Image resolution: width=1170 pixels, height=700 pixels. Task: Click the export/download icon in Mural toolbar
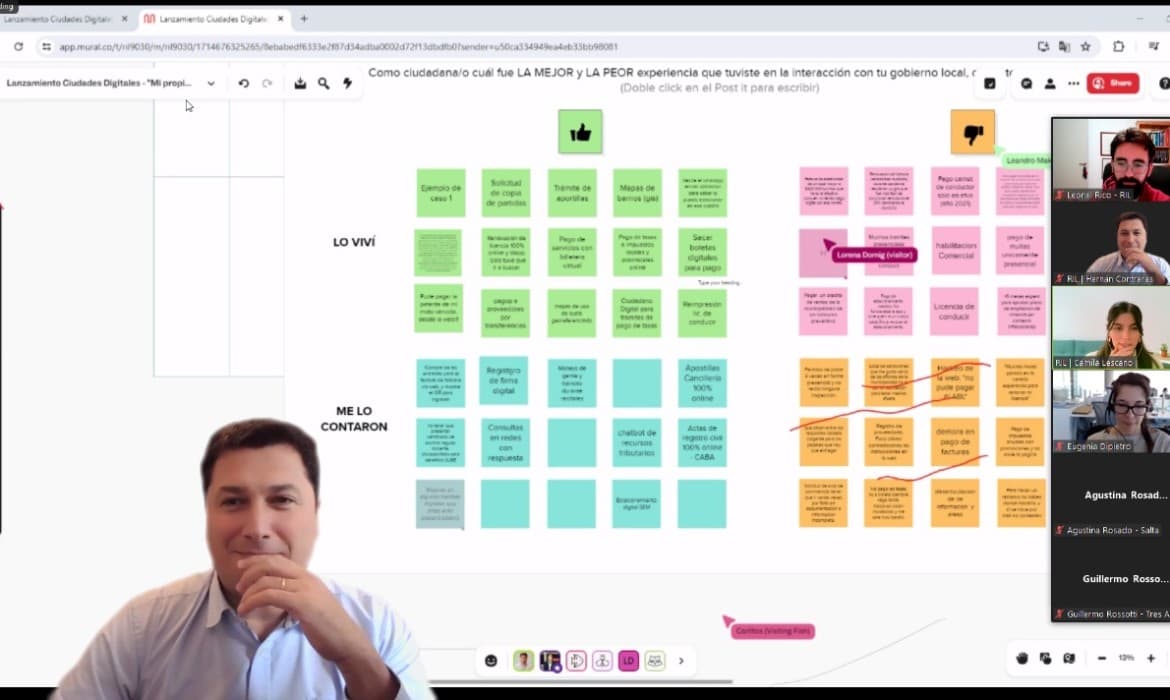click(300, 84)
